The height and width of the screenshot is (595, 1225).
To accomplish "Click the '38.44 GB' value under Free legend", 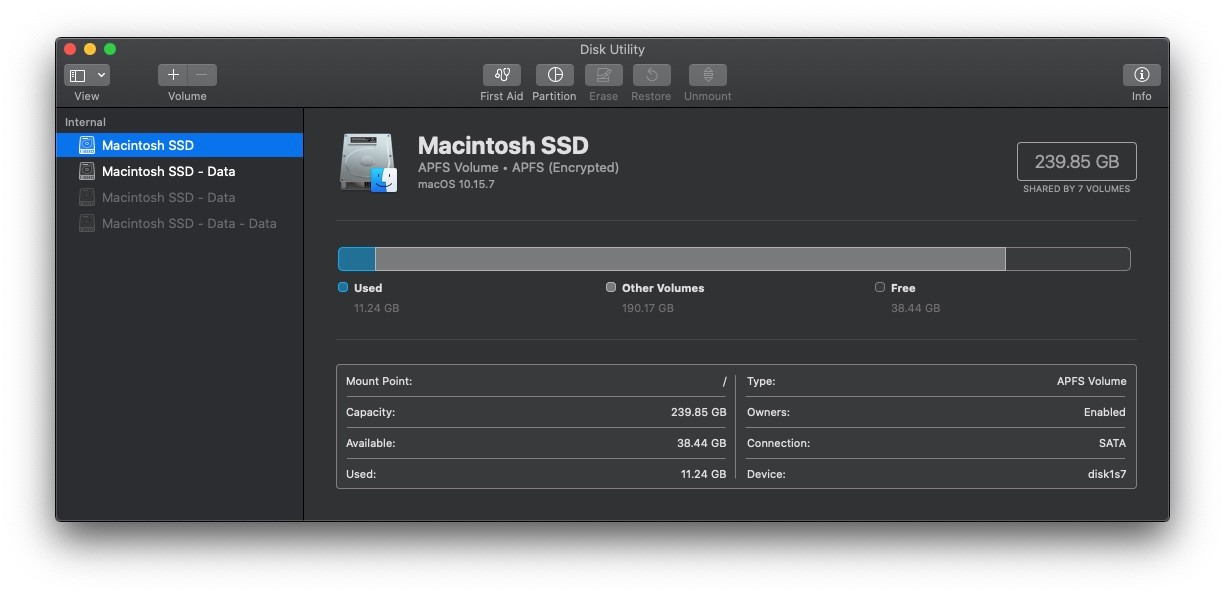I will [915, 308].
